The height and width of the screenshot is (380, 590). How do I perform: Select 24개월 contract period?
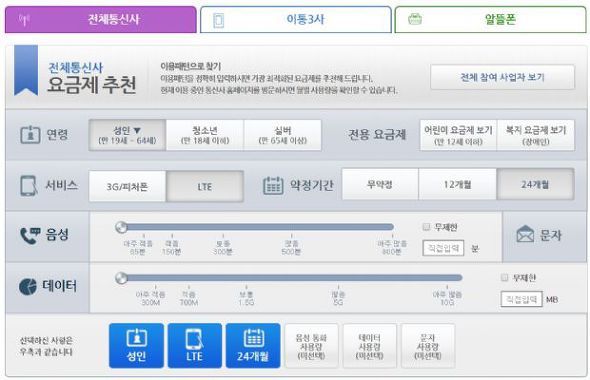click(535, 184)
